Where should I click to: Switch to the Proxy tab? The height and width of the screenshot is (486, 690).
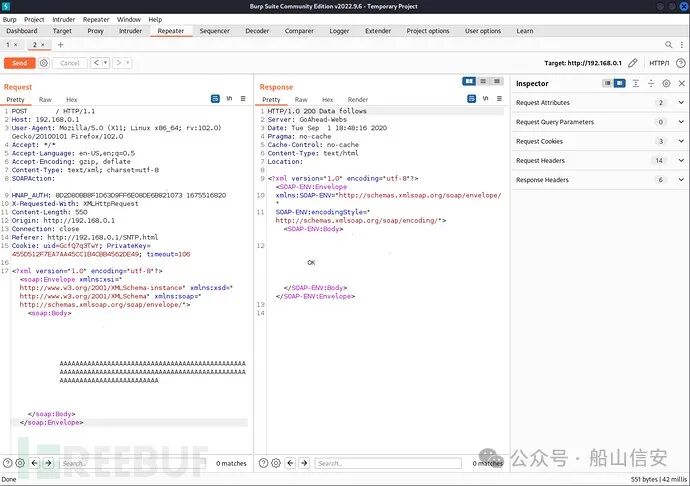pos(95,31)
